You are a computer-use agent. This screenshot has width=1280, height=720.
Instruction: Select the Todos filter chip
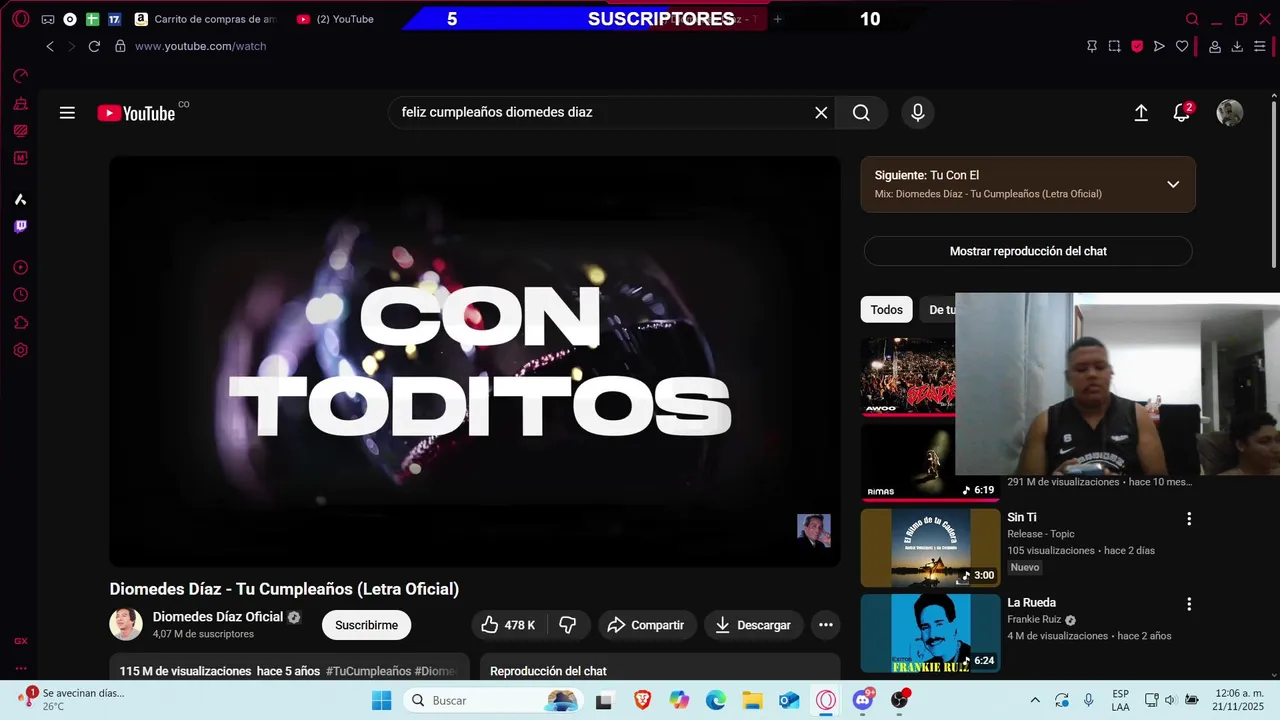pyautogui.click(x=886, y=310)
